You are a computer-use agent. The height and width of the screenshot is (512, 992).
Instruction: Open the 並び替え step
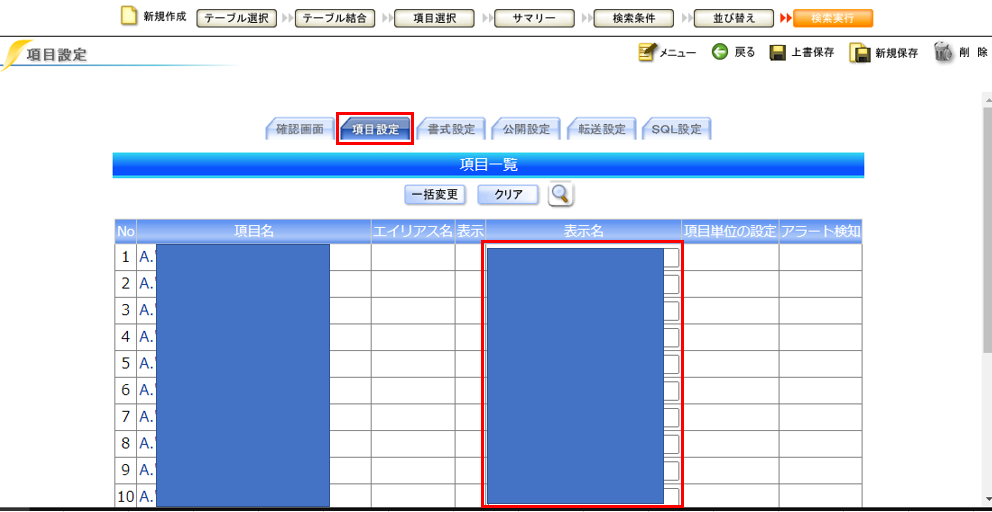click(x=734, y=18)
